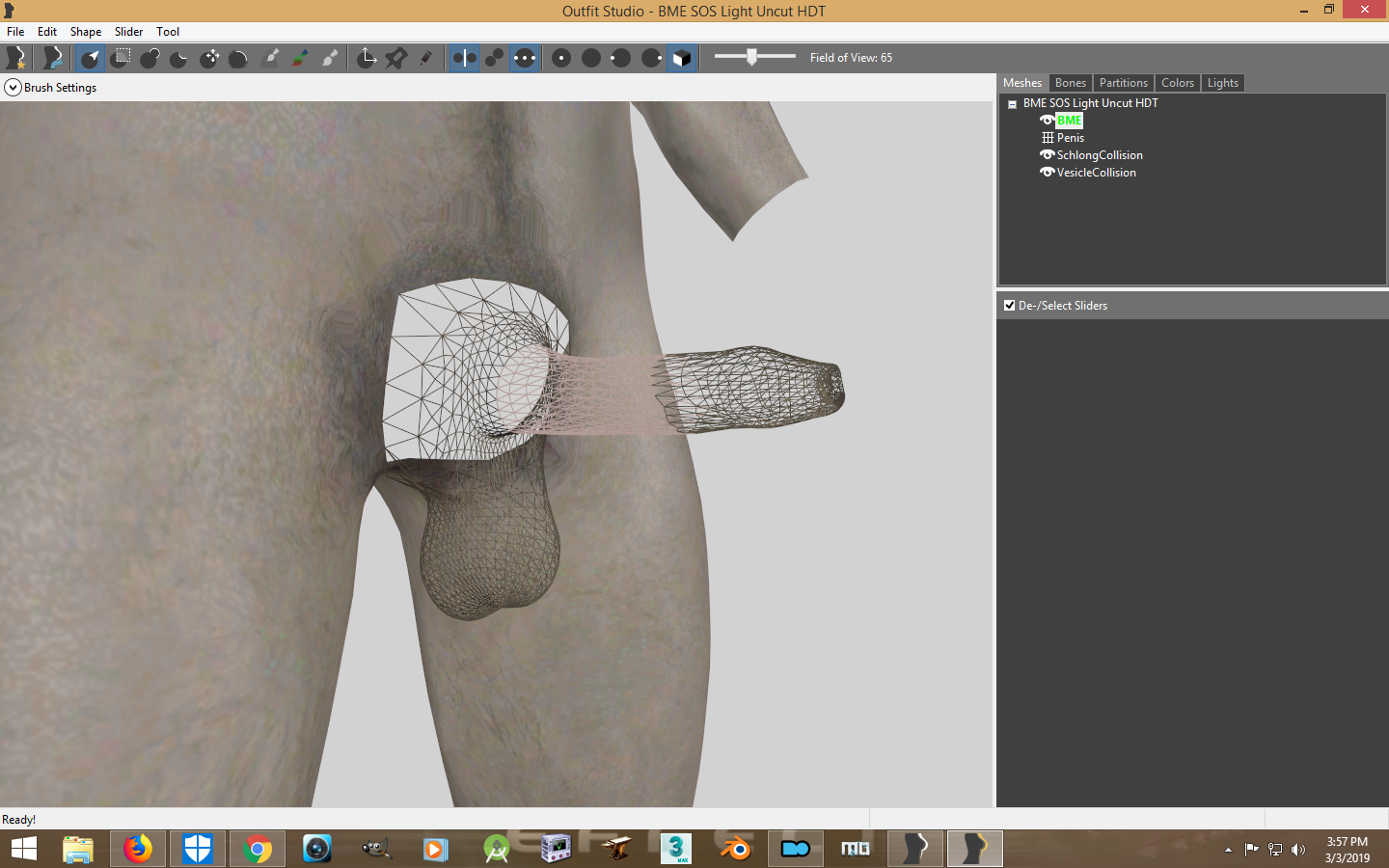The height and width of the screenshot is (868, 1389).
Task: Toggle visibility of SchlongCollision mesh
Action: (x=1048, y=155)
